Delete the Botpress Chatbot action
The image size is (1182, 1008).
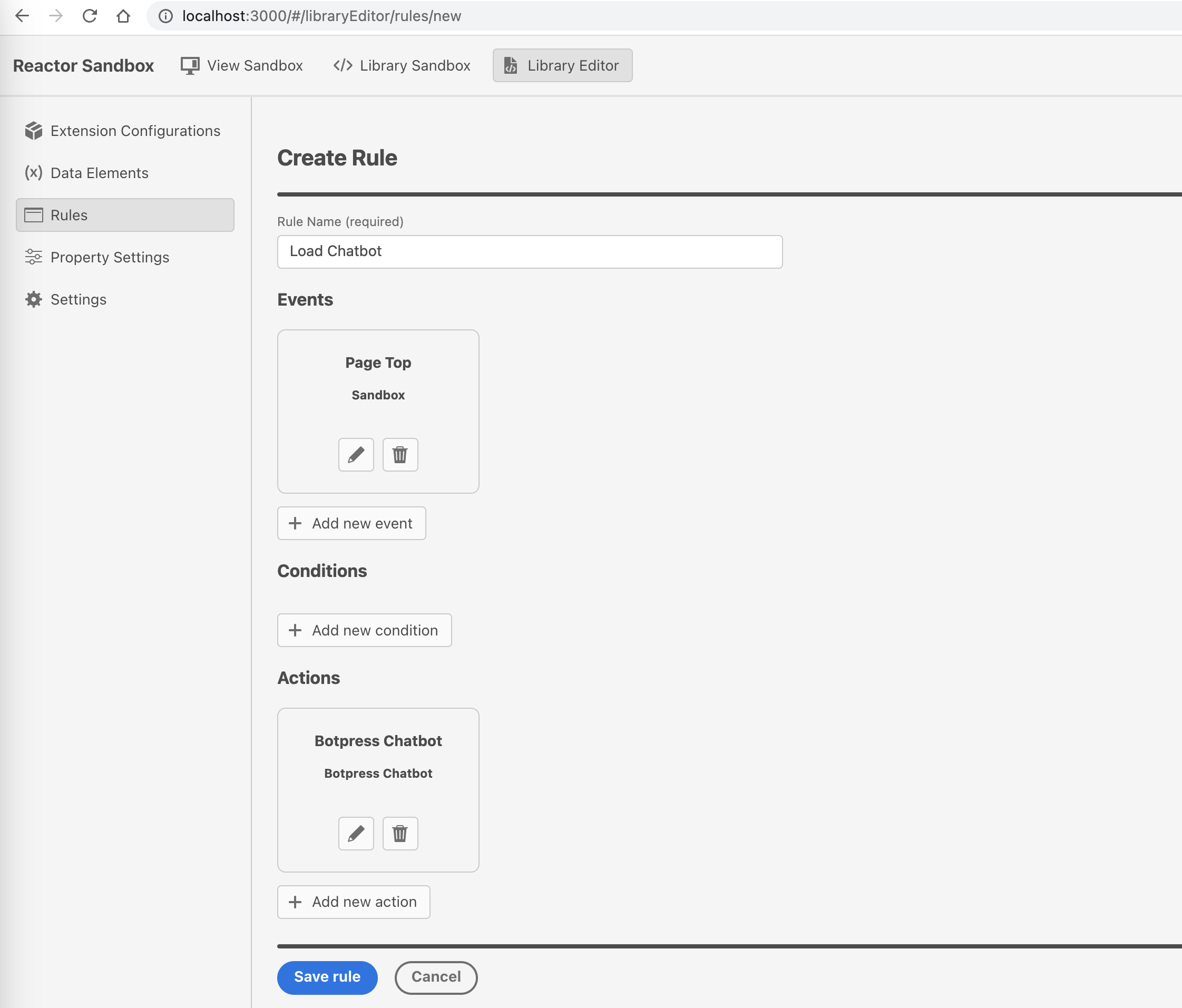tap(400, 834)
